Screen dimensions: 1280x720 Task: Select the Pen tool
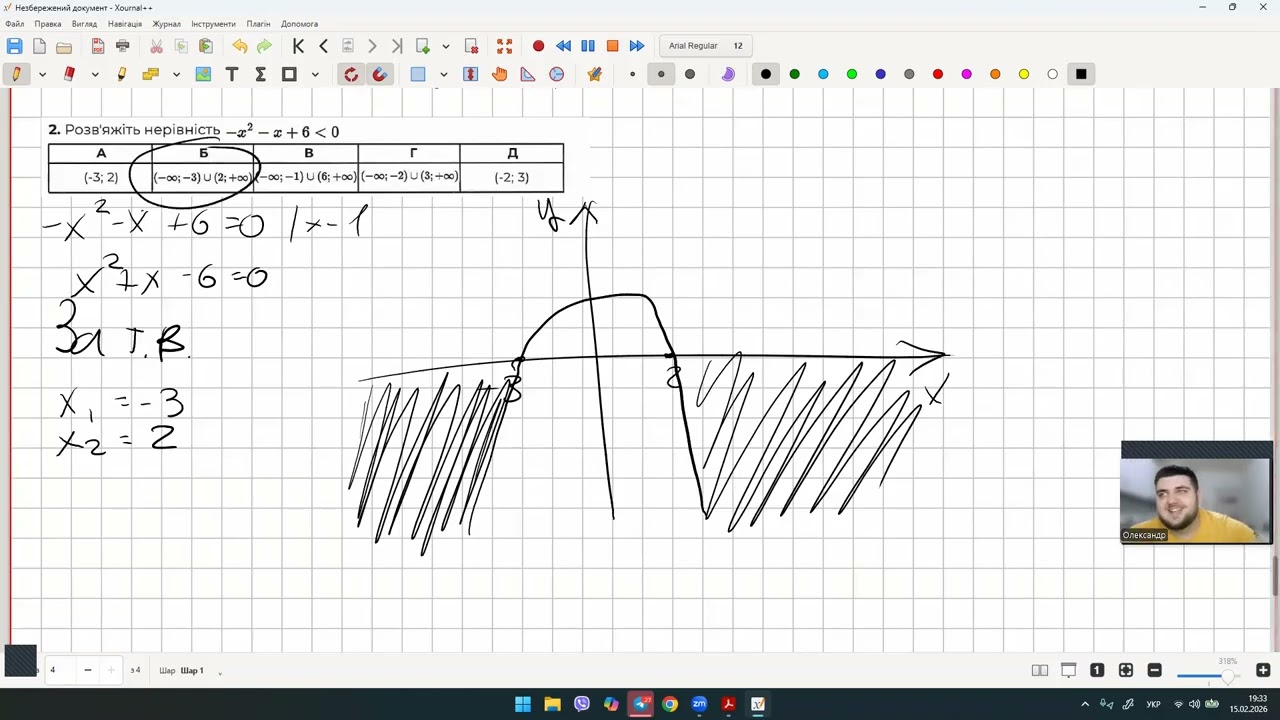(16, 74)
